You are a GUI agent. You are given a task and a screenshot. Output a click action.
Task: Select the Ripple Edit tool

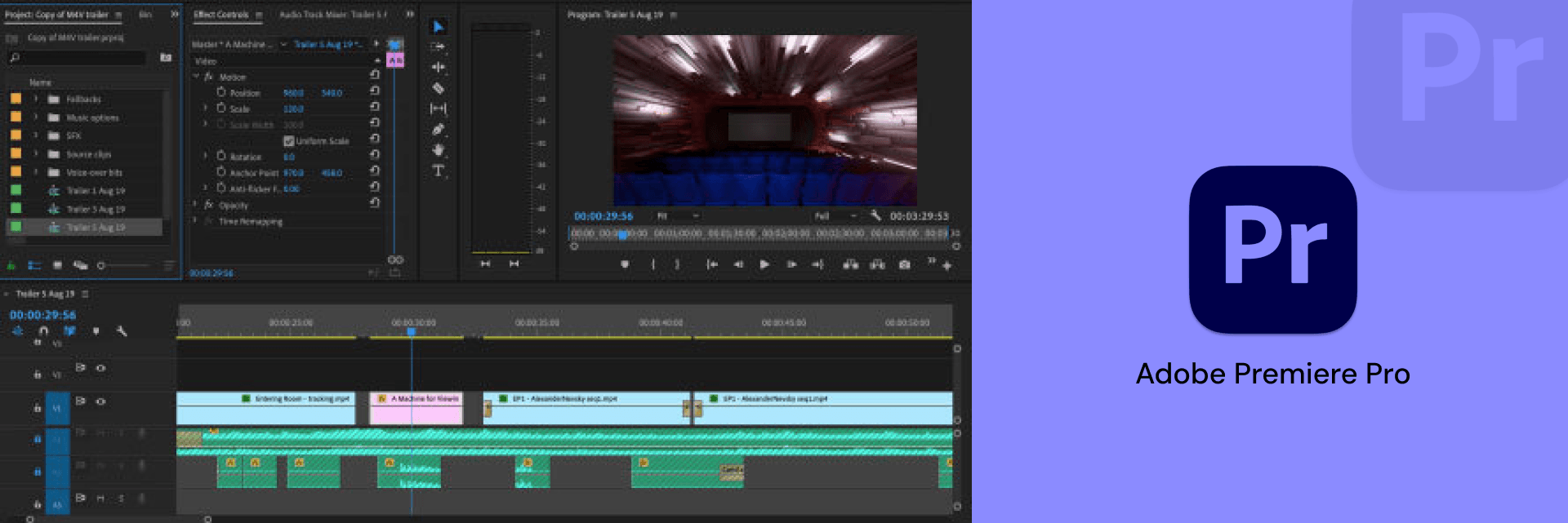[x=439, y=68]
